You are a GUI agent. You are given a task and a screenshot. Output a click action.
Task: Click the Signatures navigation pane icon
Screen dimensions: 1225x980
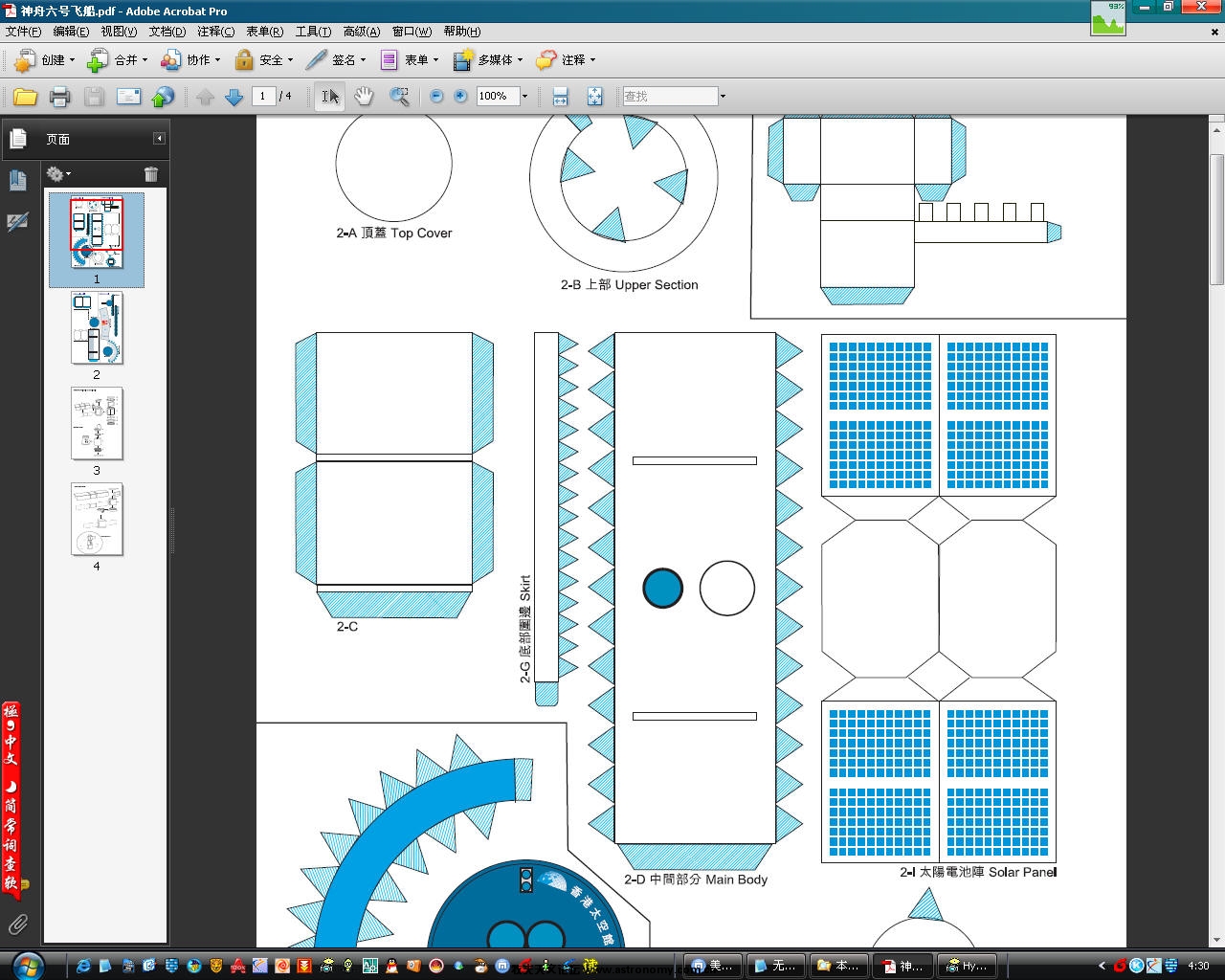17,222
